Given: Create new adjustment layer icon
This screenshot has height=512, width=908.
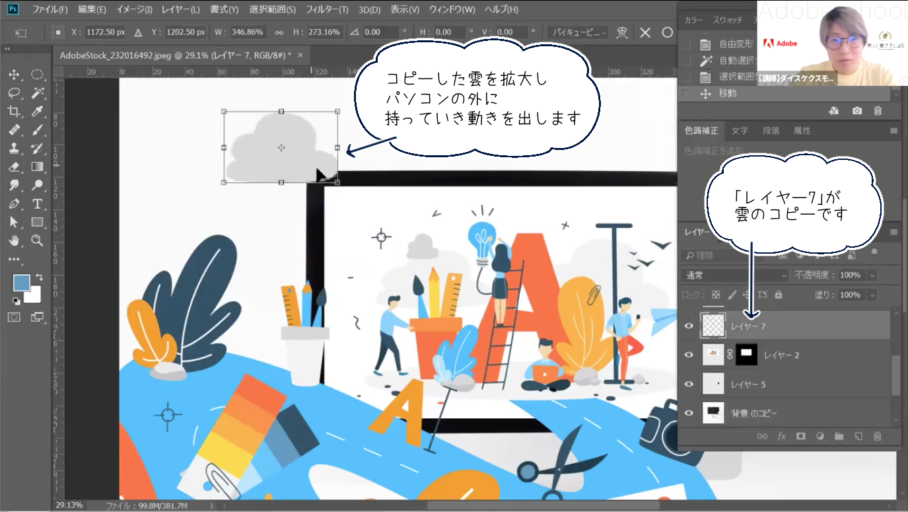Looking at the screenshot, I should (x=820, y=436).
